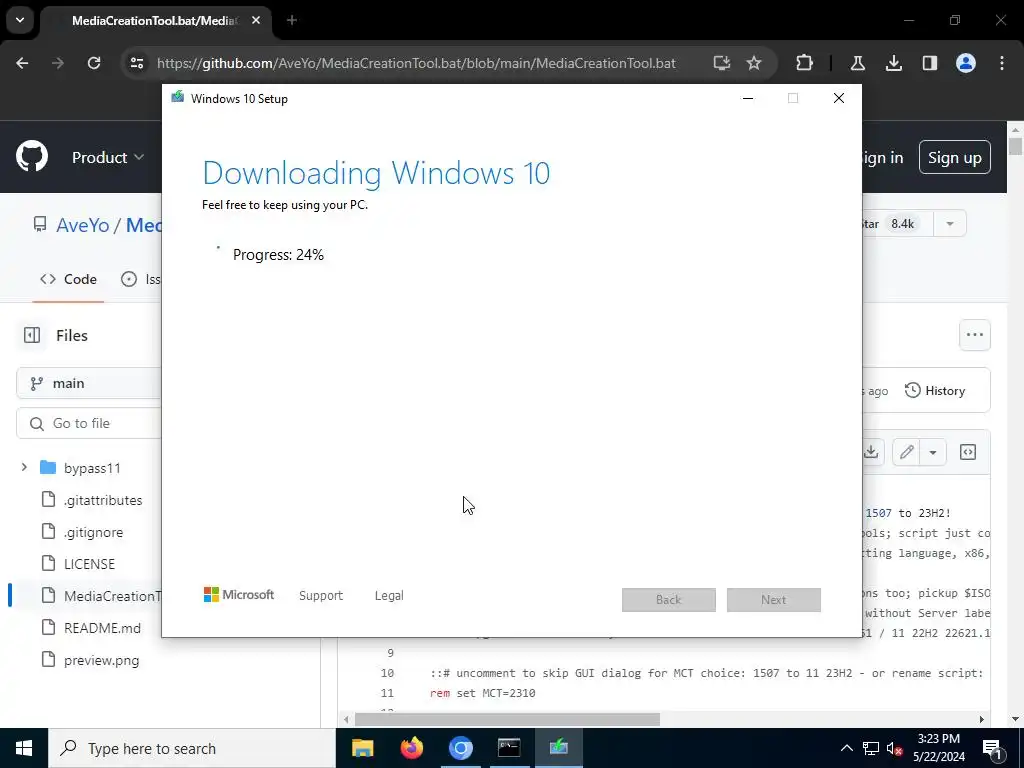This screenshot has width=1024, height=768.
Task: Open Chrome from the taskbar
Action: pos(460,748)
